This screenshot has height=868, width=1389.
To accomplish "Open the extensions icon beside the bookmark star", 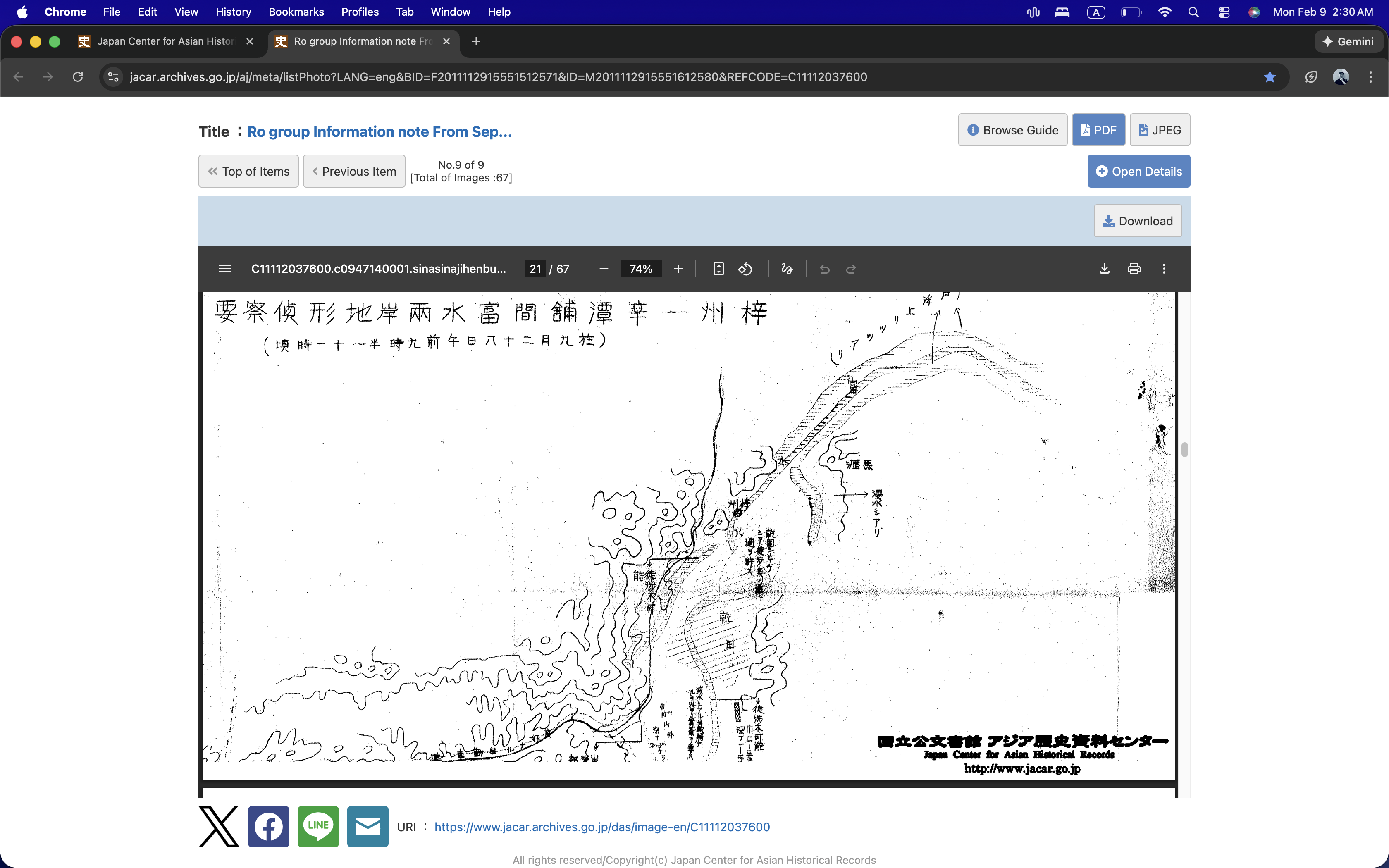I will tap(1311, 77).
